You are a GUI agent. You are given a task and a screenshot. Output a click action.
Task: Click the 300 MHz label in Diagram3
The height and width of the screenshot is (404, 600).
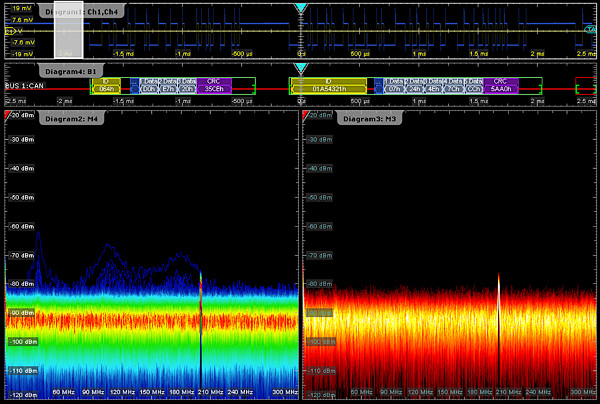(583, 392)
